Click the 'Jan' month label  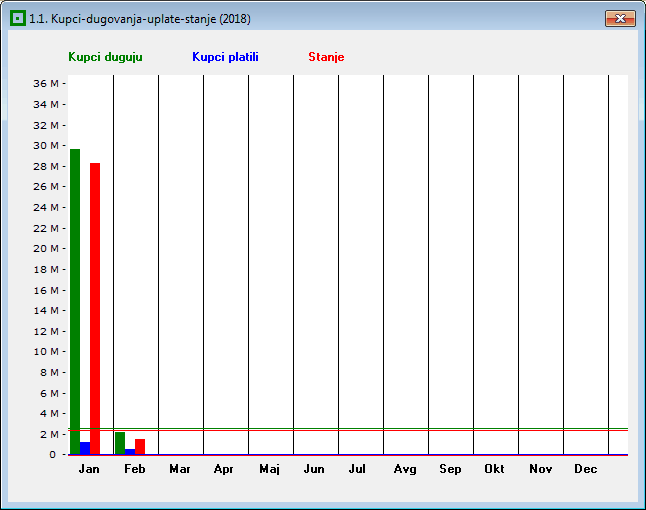(x=89, y=469)
